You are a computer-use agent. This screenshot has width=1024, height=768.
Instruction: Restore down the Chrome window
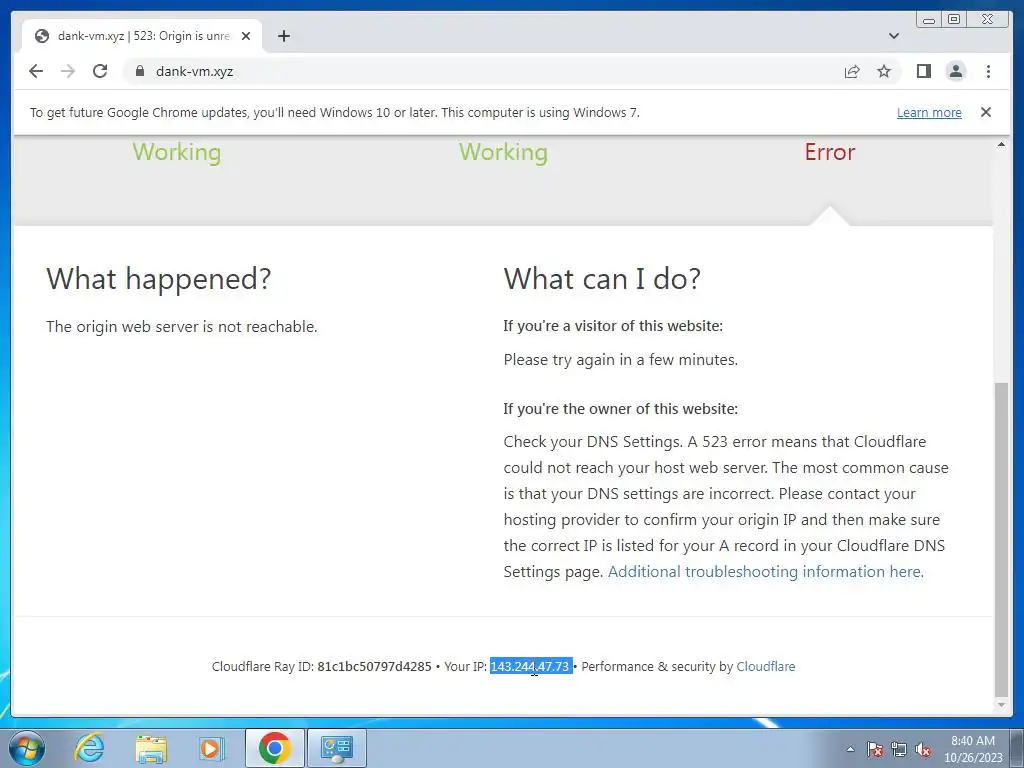coord(953,20)
